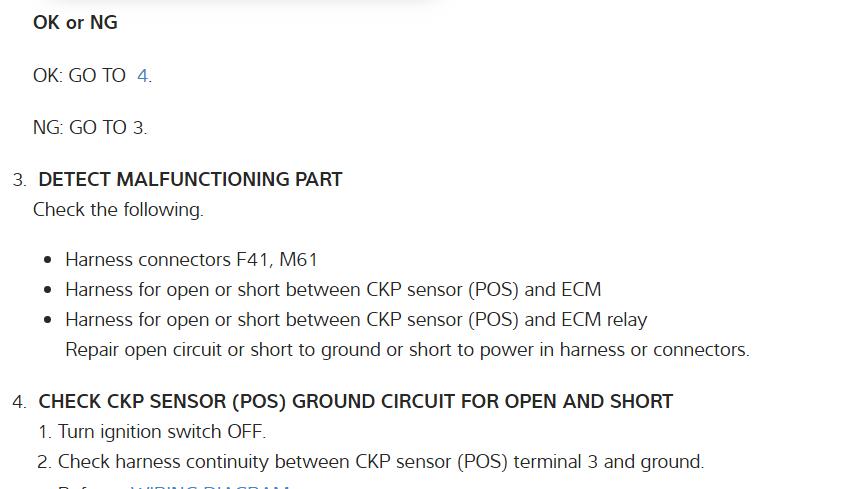Select the "NG: GO TO 3." line
The image size is (857, 489).
[x=90, y=128]
